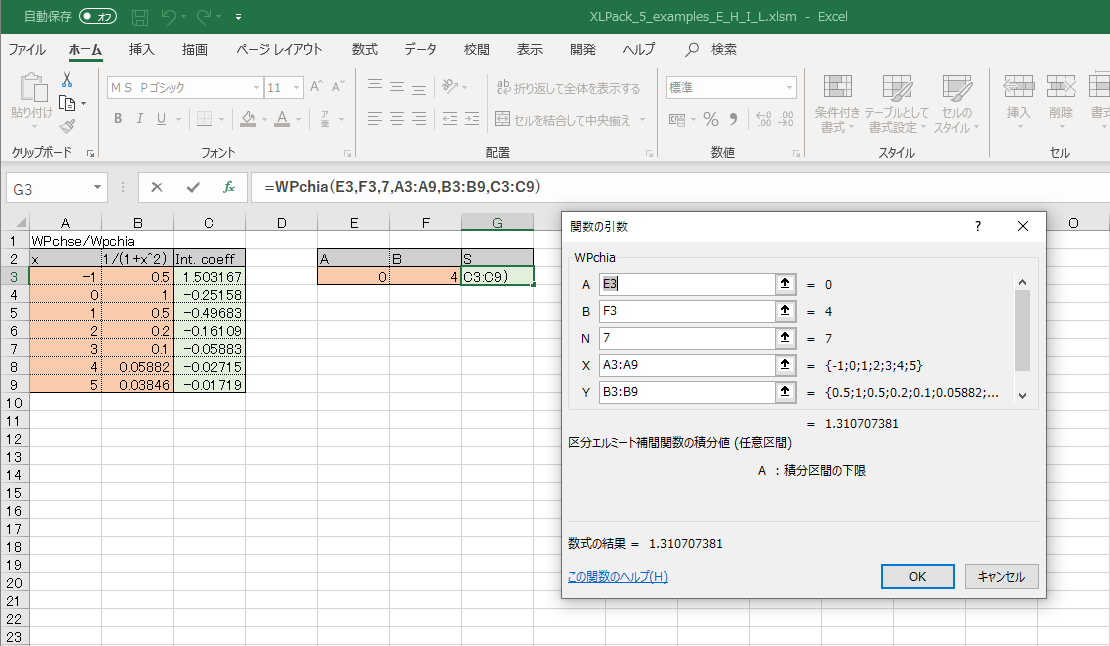Click the B argument input field
This screenshot has width=1110, height=646.
pos(687,311)
